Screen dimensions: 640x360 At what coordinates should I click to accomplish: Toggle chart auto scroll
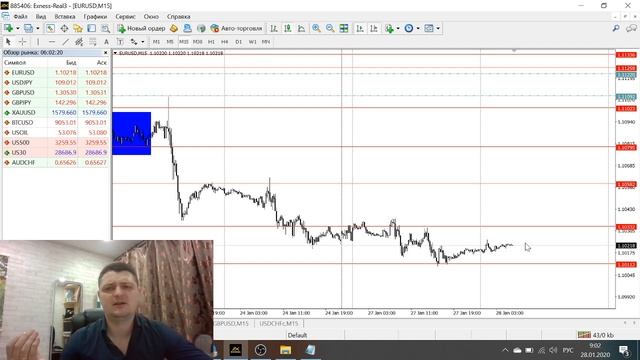pyautogui.click(x=360, y=28)
